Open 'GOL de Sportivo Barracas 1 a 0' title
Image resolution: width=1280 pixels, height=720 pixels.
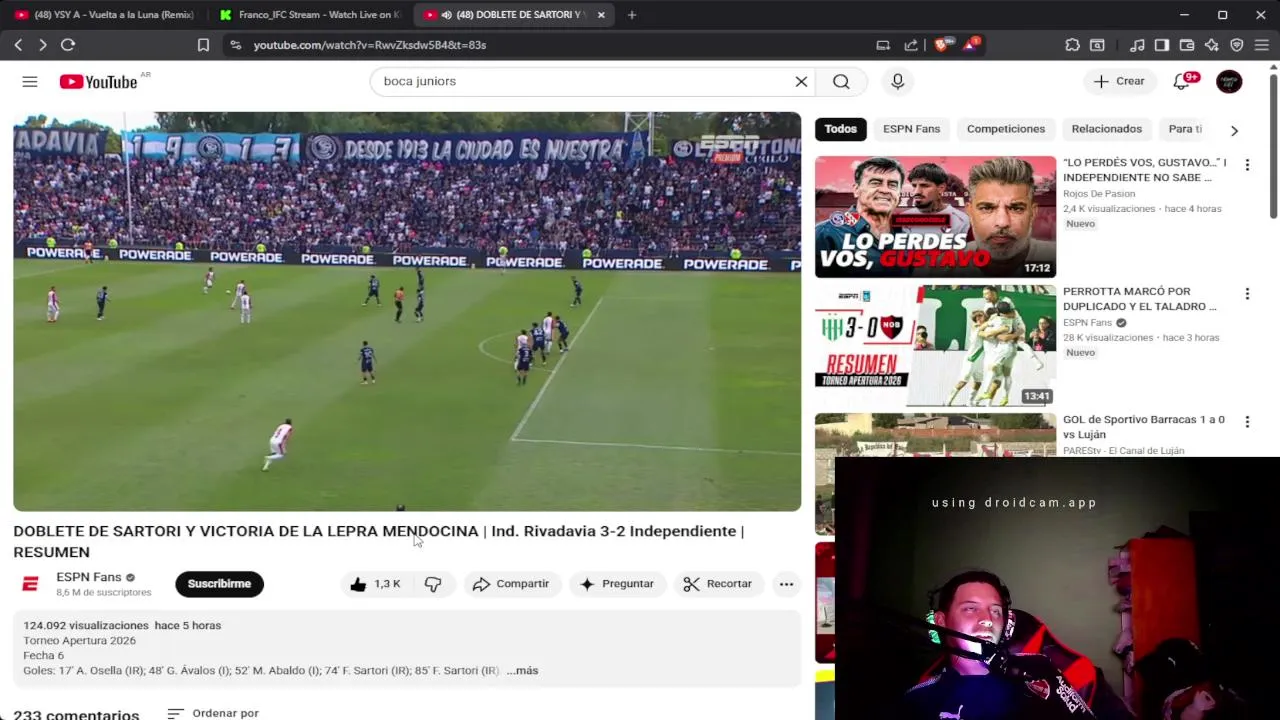pos(1144,427)
